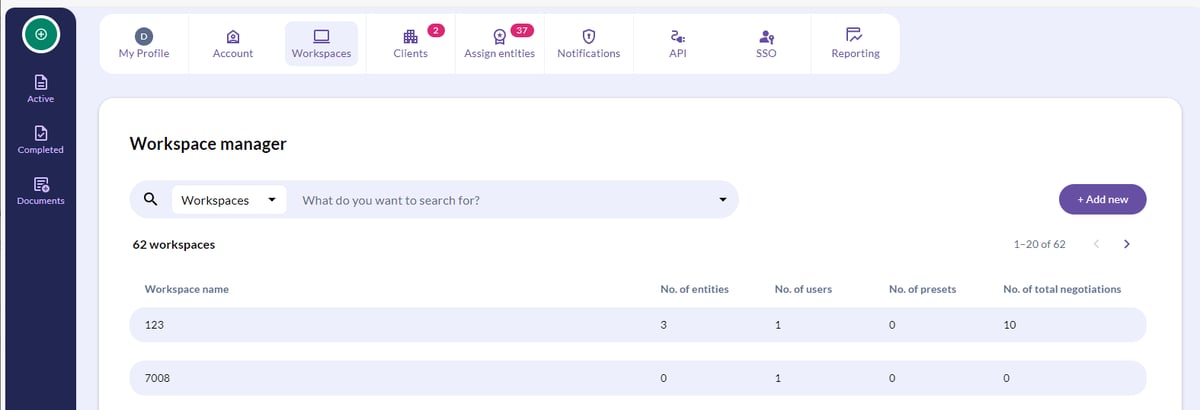Image resolution: width=1200 pixels, height=410 pixels.
Task: Open the Notifications shield icon
Action: pos(588,36)
